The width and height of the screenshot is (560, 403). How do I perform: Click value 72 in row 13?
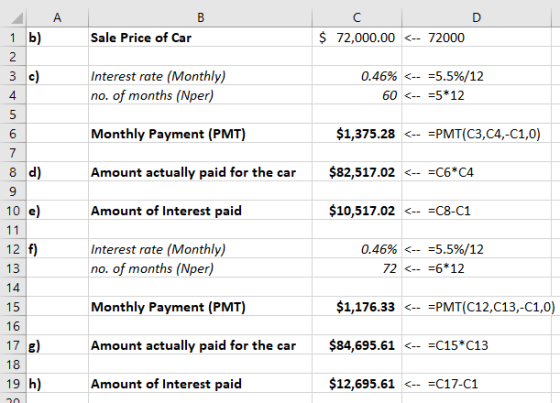click(389, 268)
